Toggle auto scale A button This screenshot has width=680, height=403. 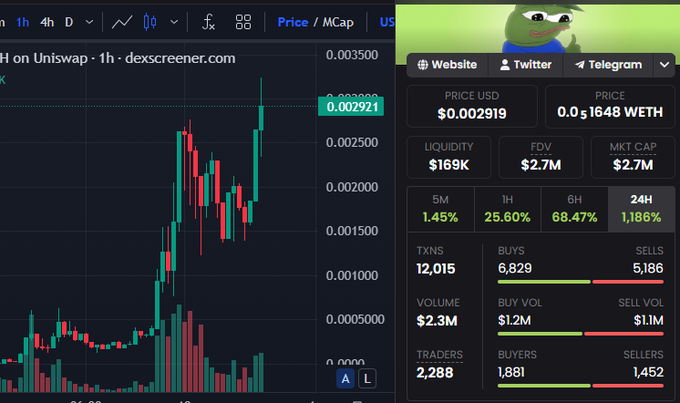pyautogui.click(x=346, y=379)
